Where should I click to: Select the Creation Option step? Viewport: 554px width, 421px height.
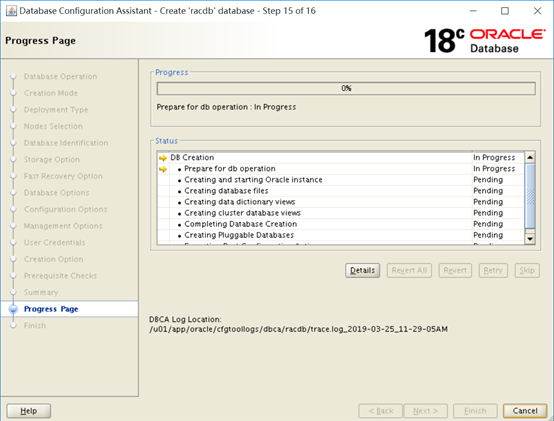pyautogui.click(x=54, y=259)
